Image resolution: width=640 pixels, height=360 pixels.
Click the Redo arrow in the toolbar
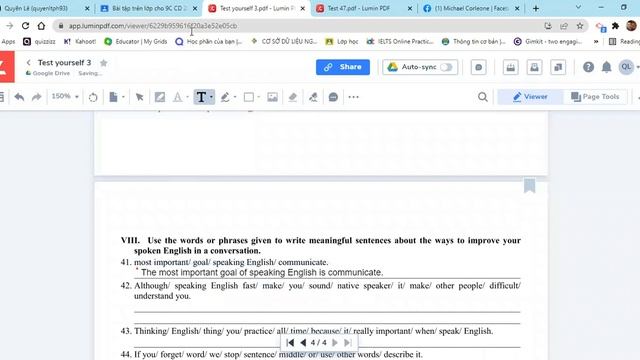pos(37,97)
